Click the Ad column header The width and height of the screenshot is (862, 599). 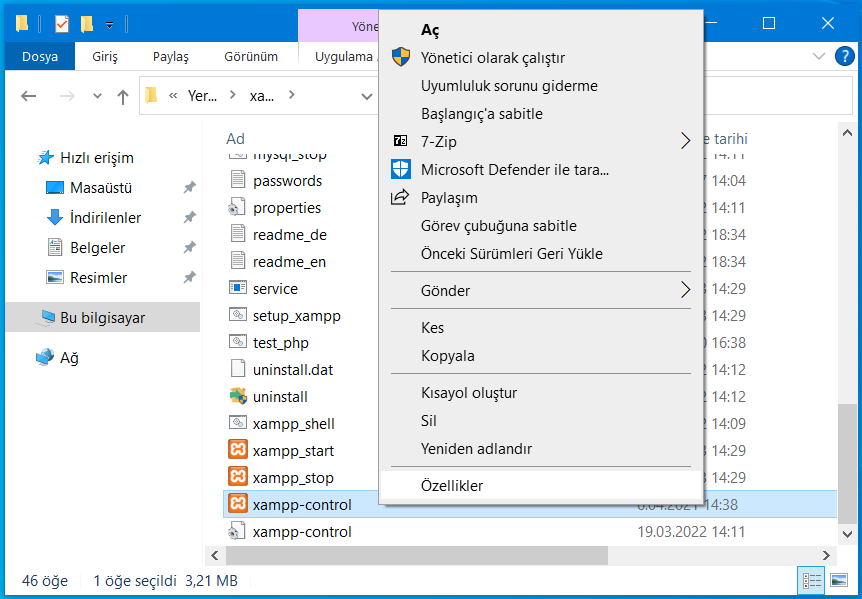click(235, 138)
